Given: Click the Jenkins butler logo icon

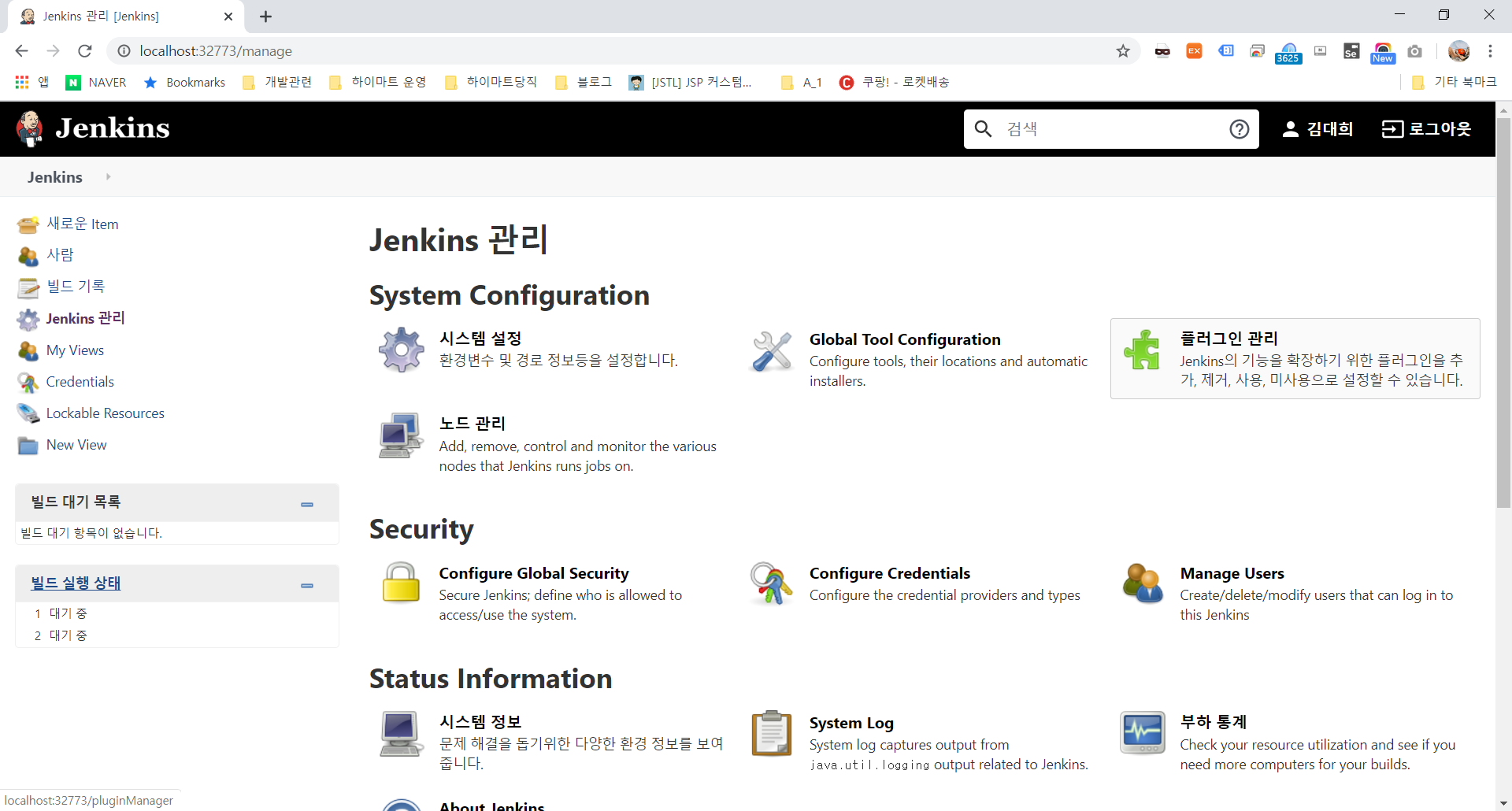Looking at the screenshot, I should (x=30, y=128).
